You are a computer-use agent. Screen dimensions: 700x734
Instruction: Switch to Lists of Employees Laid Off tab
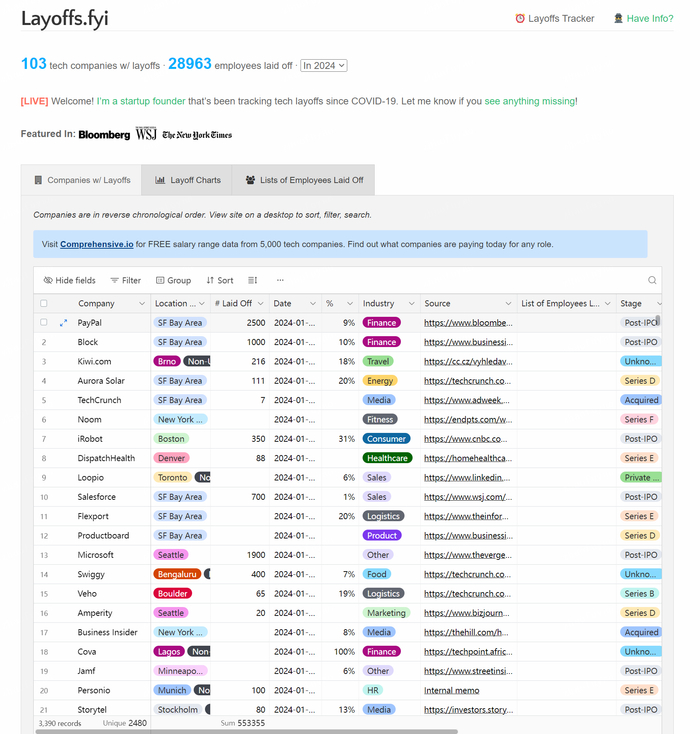(303, 180)
